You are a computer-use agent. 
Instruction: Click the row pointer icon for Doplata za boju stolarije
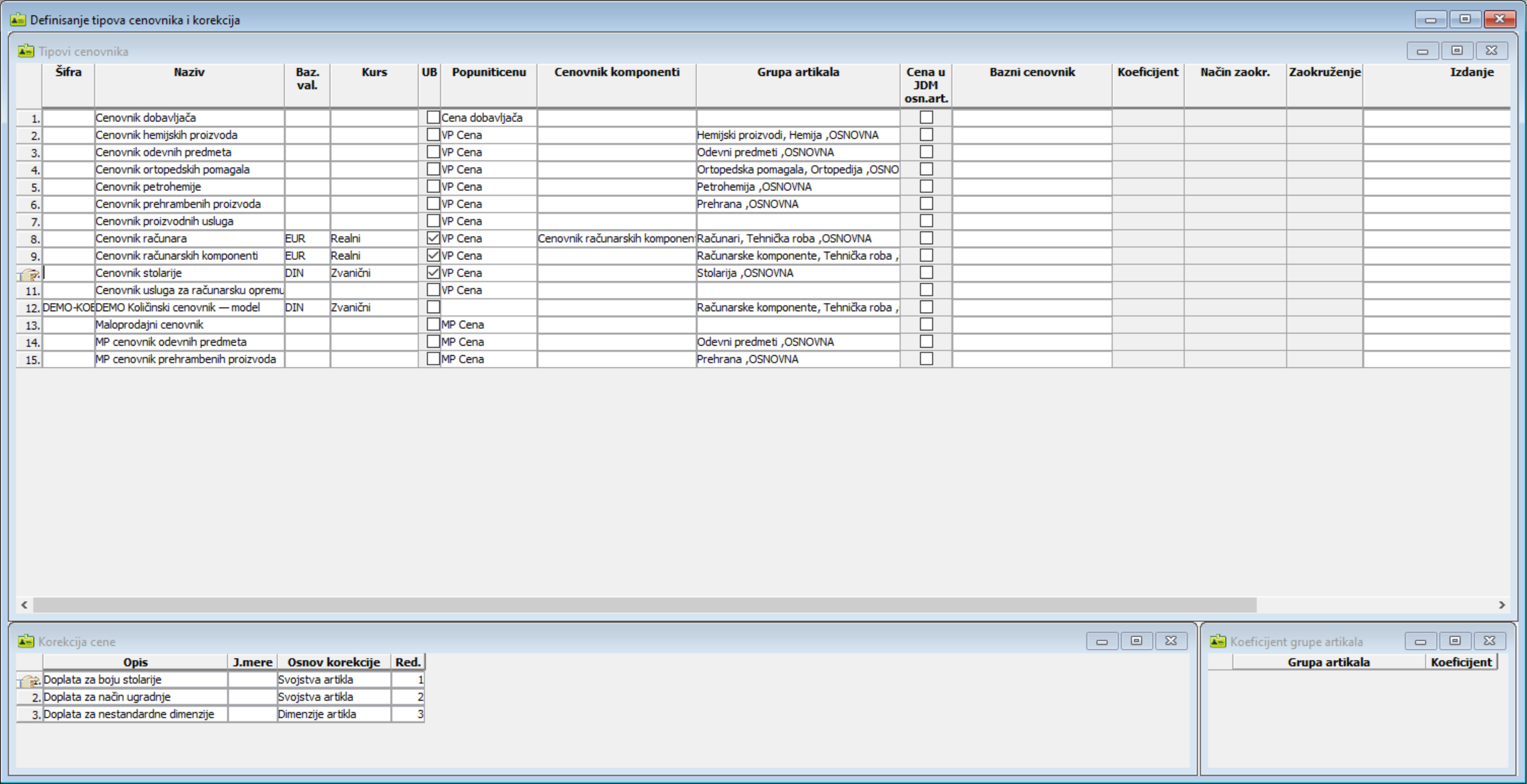28,680
